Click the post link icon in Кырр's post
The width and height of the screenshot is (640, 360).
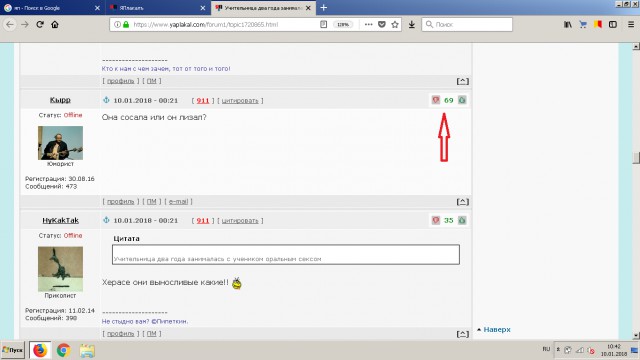pos(106,100)
